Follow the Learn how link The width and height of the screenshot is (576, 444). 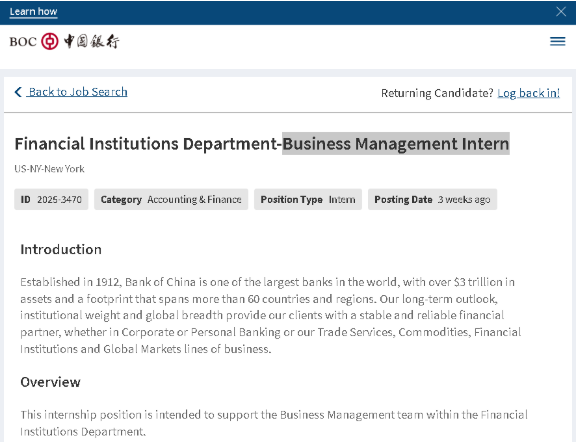pos(33,12)
